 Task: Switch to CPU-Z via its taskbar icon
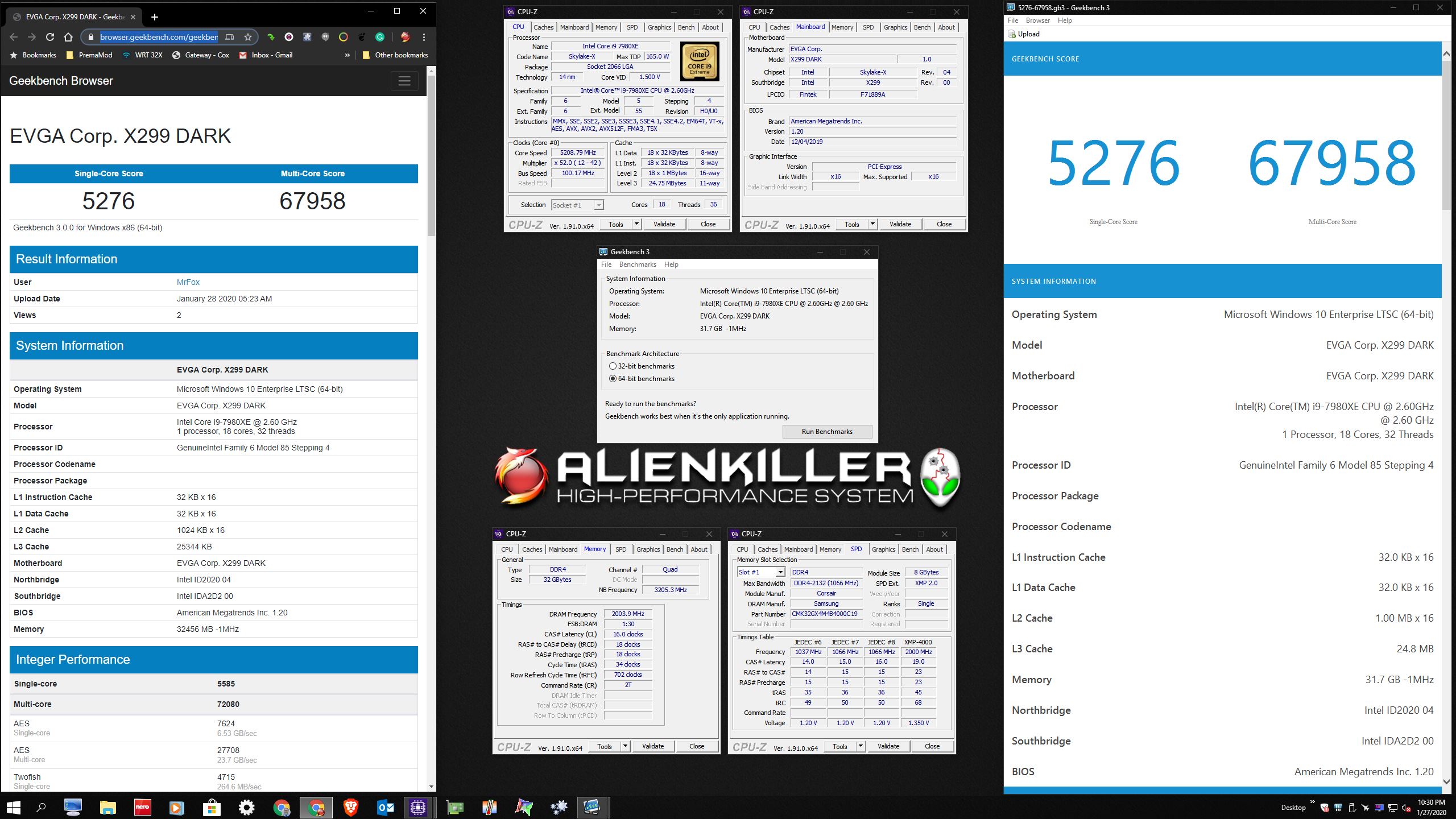418,807
